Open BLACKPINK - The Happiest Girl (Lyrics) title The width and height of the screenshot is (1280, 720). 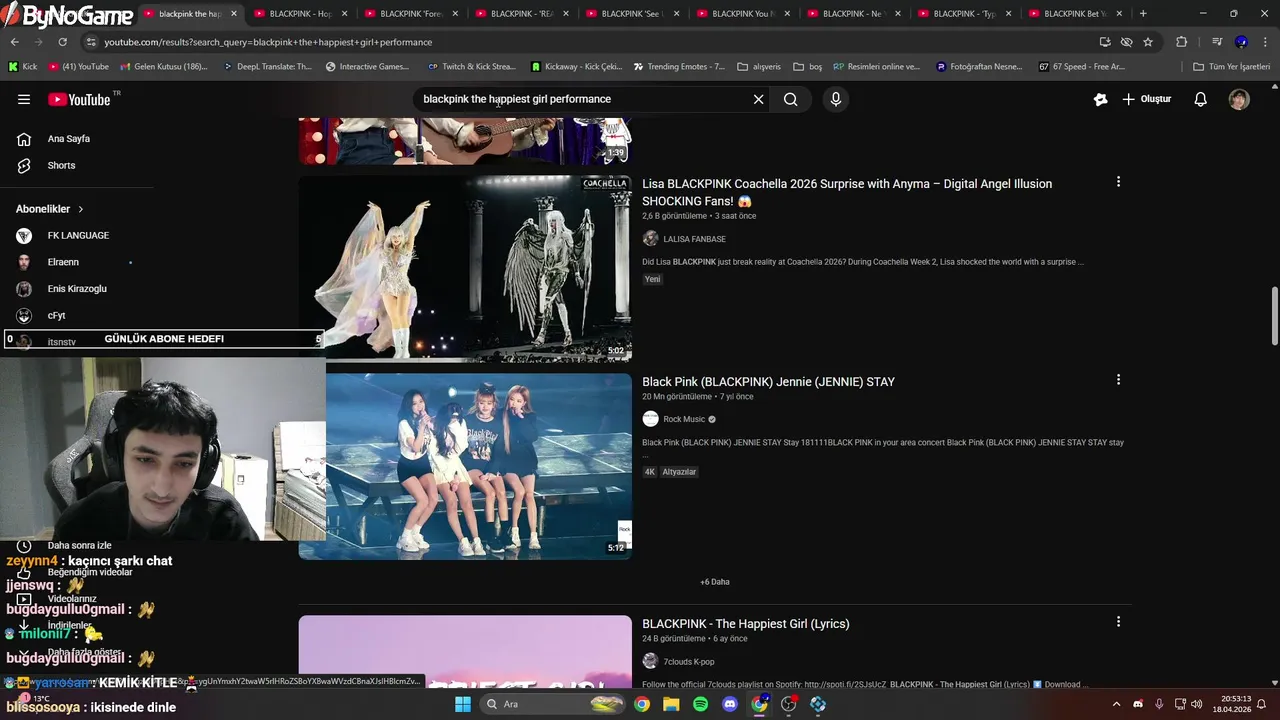[746, 624]
